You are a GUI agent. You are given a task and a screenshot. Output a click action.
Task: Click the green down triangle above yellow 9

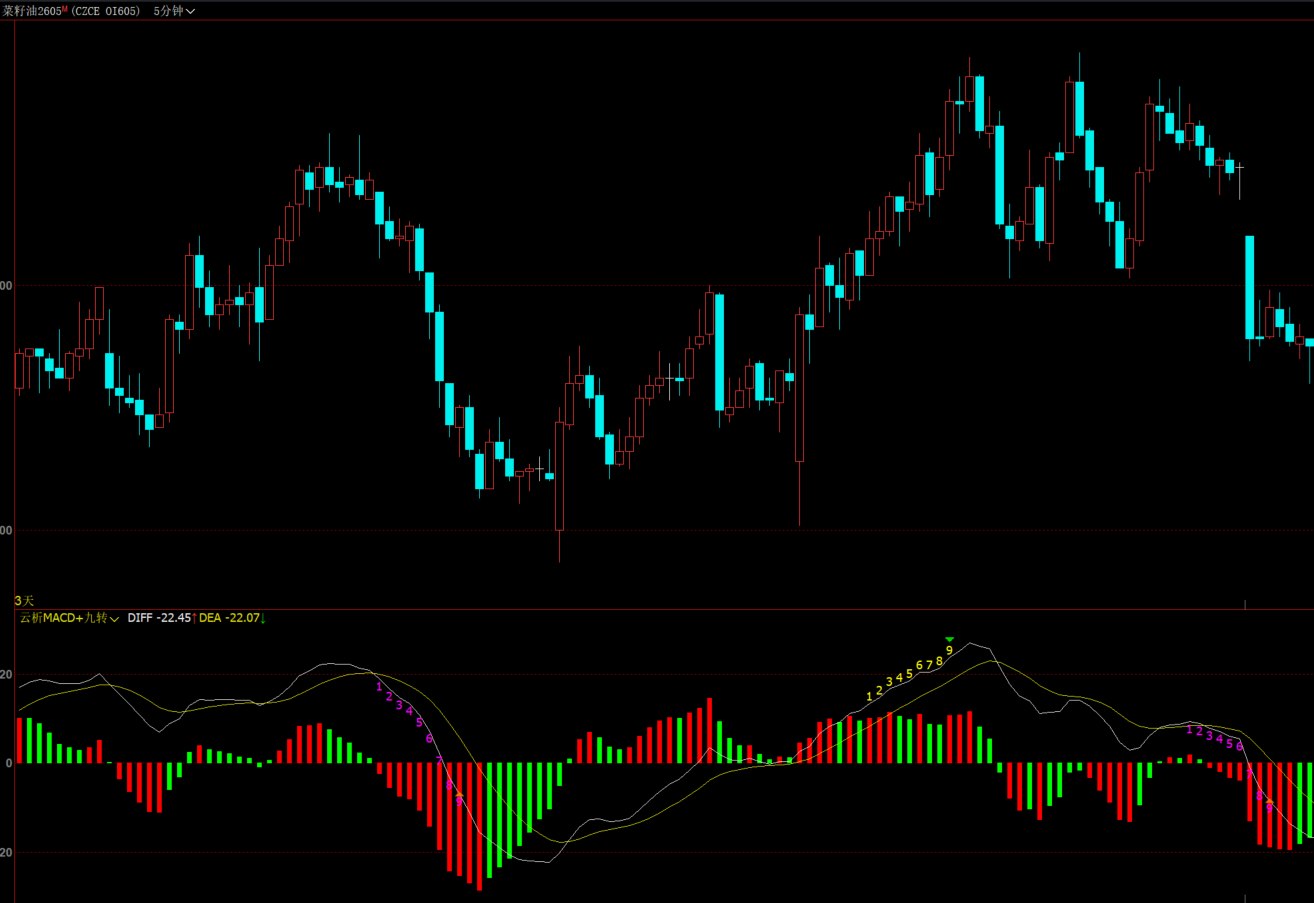[x=949, y=639]
